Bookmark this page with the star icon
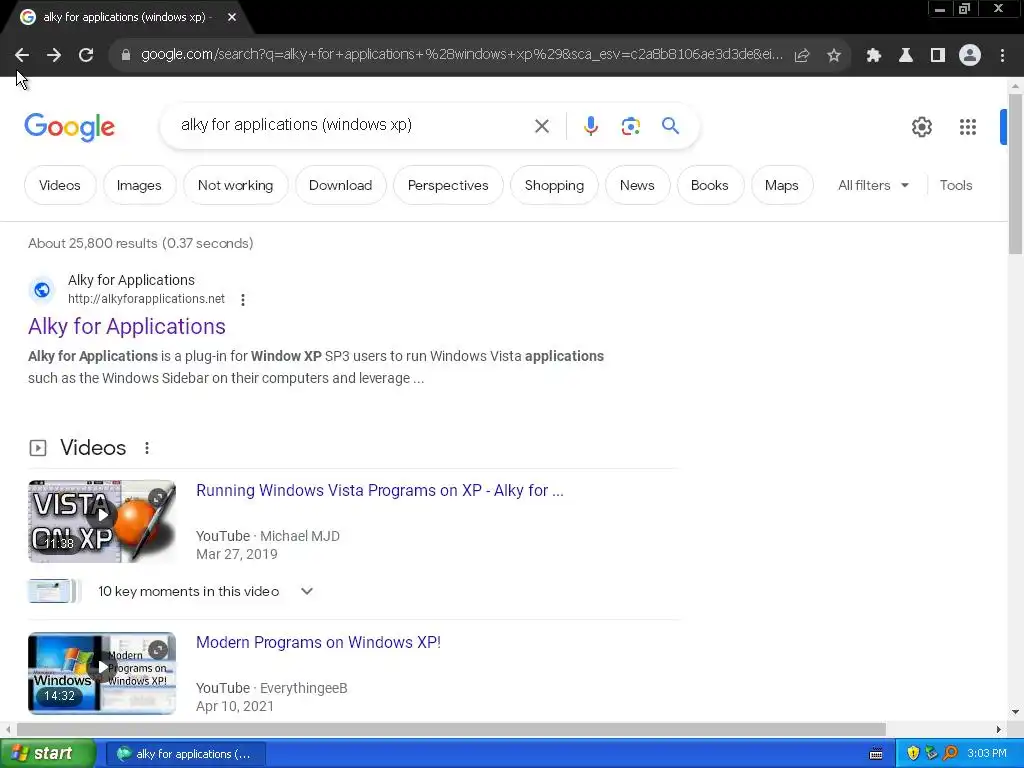 click(834, 56)
